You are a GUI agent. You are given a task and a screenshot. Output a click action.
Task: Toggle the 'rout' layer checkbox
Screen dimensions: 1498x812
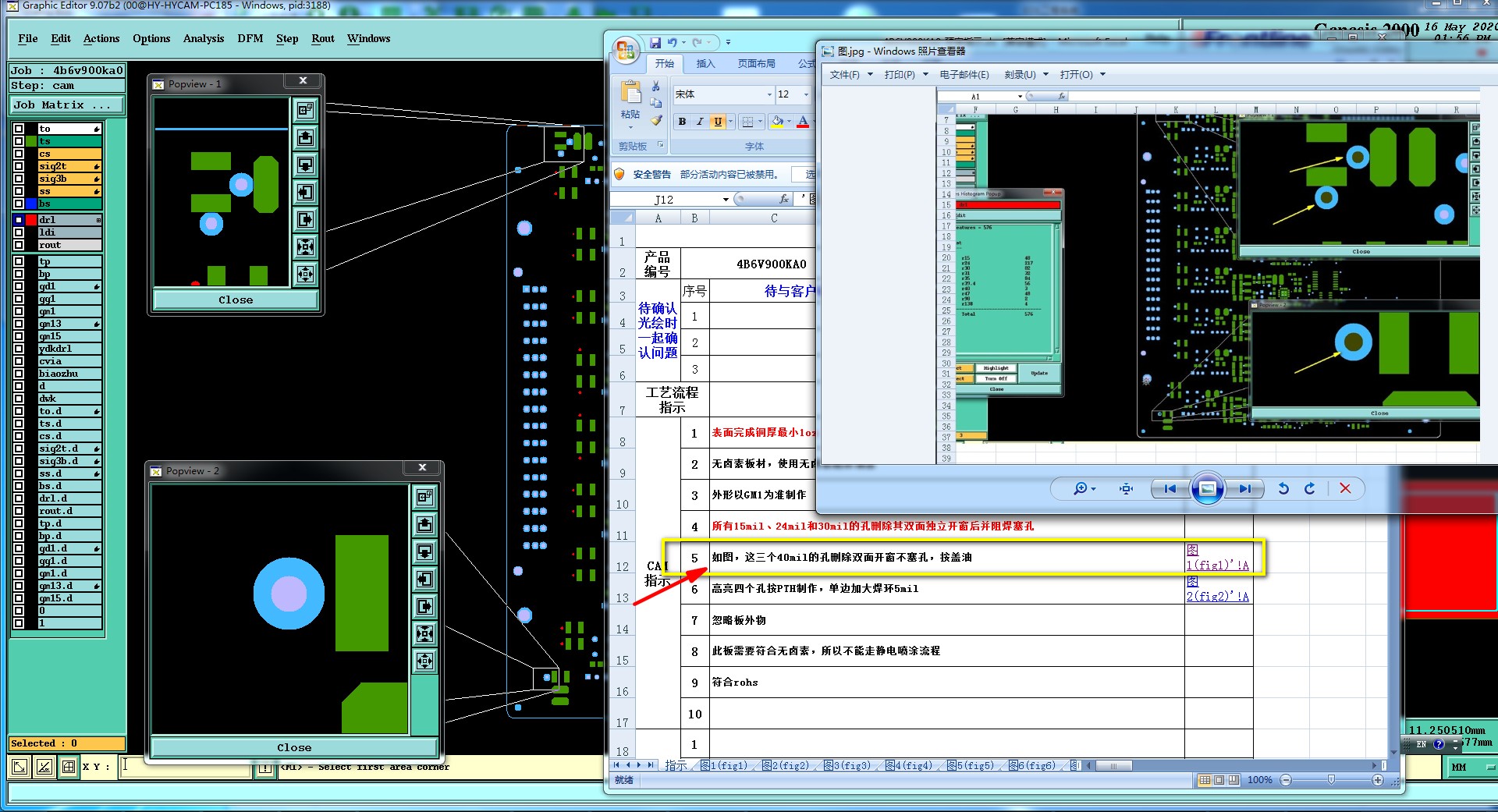coord(18,245)
